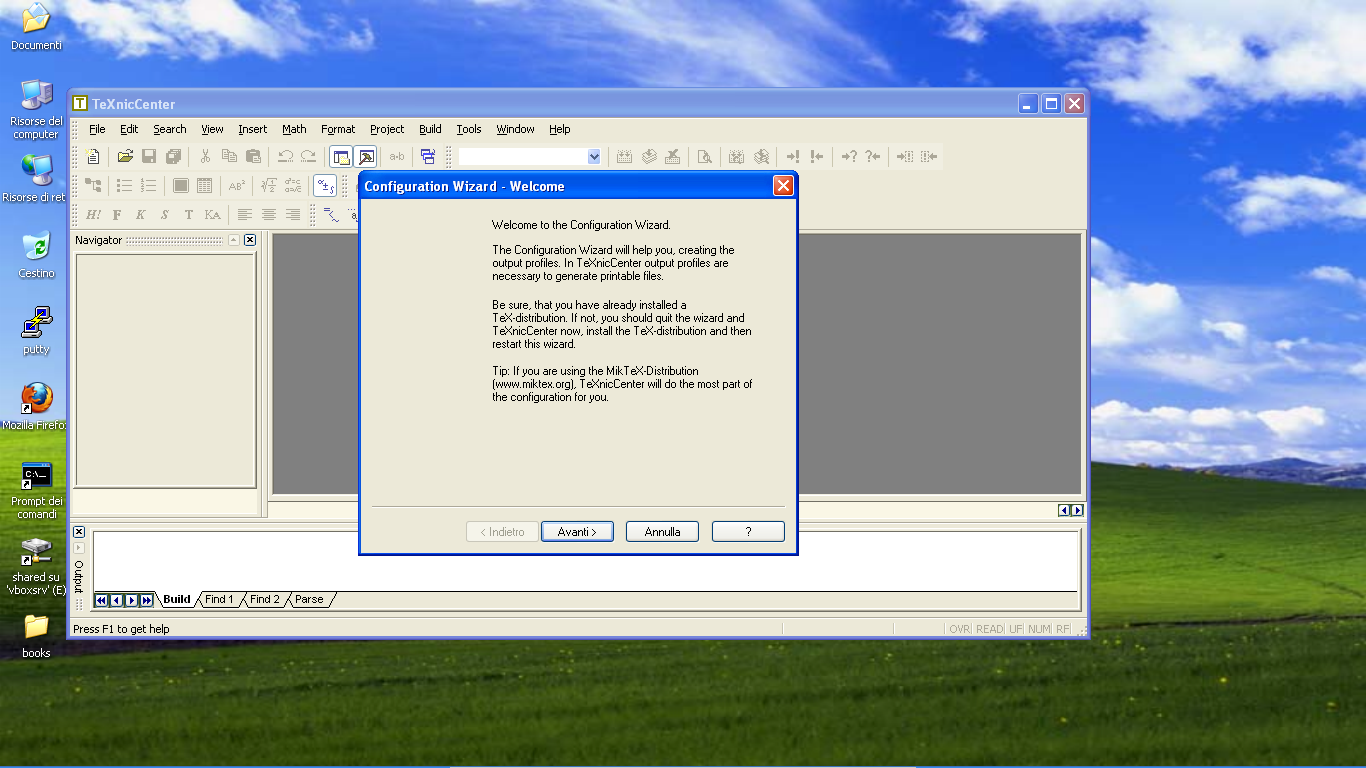Open the Math menu
Screen dimensions: 1366x768
[x=294, y=129]
